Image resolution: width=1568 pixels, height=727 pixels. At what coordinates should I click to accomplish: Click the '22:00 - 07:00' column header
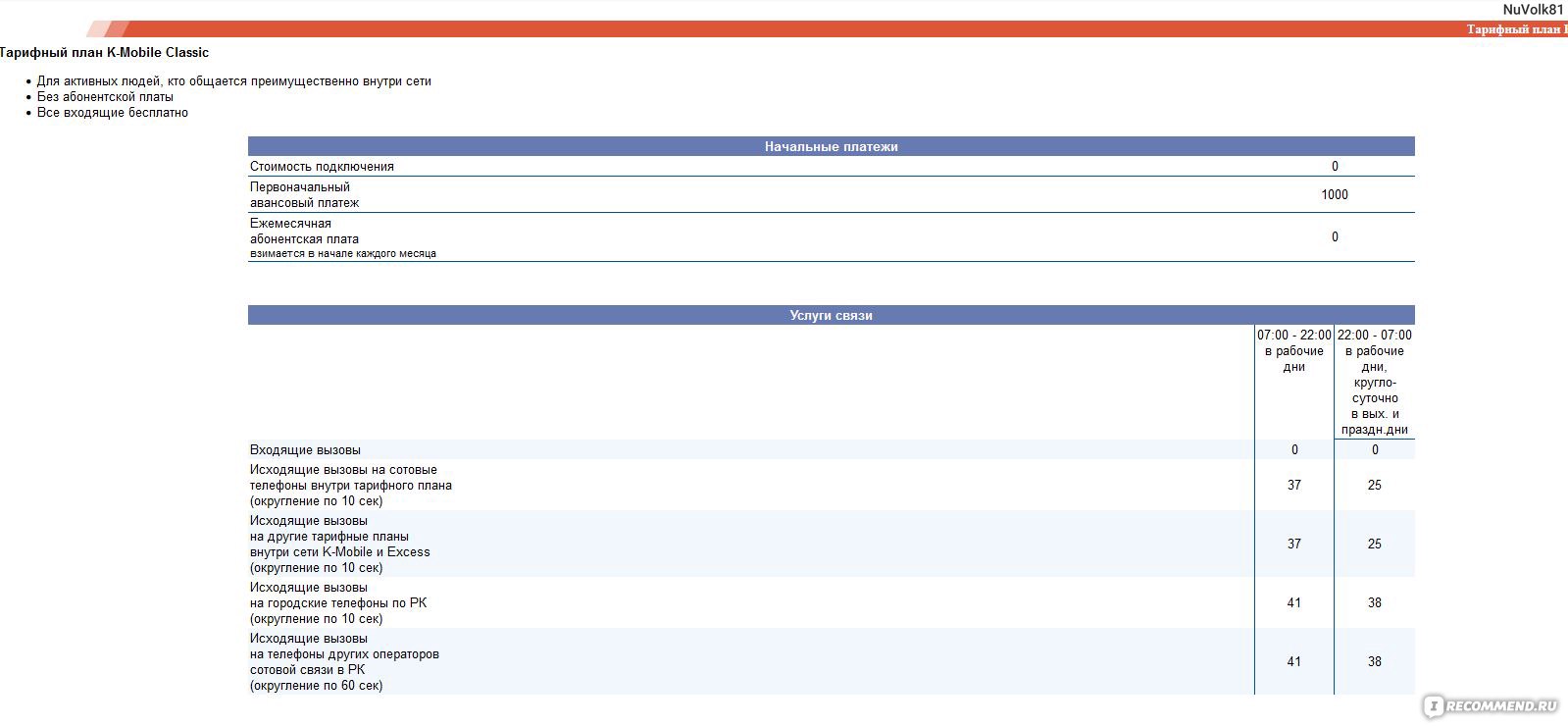pos(1375,383)
